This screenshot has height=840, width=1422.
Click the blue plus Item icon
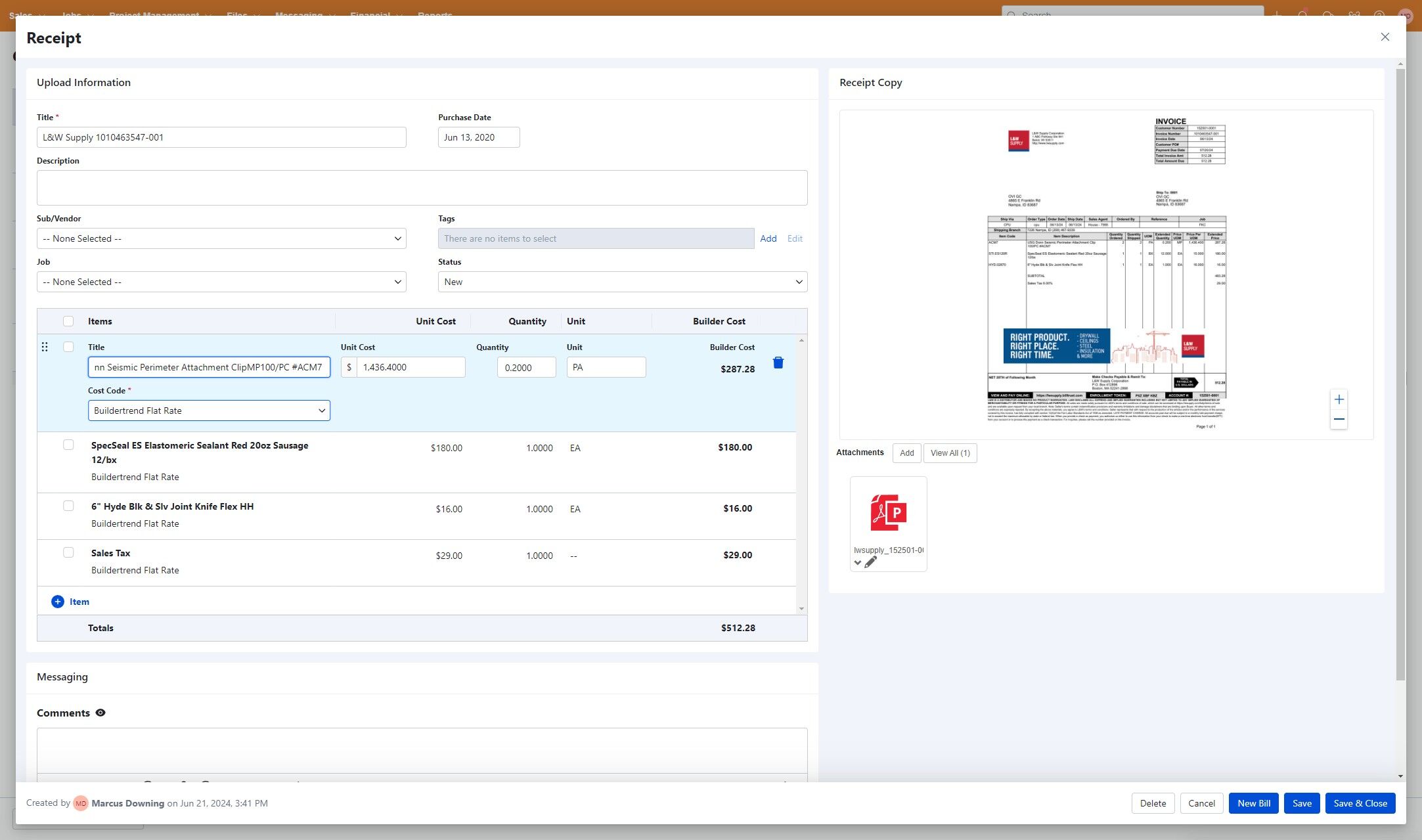[58, 602]
